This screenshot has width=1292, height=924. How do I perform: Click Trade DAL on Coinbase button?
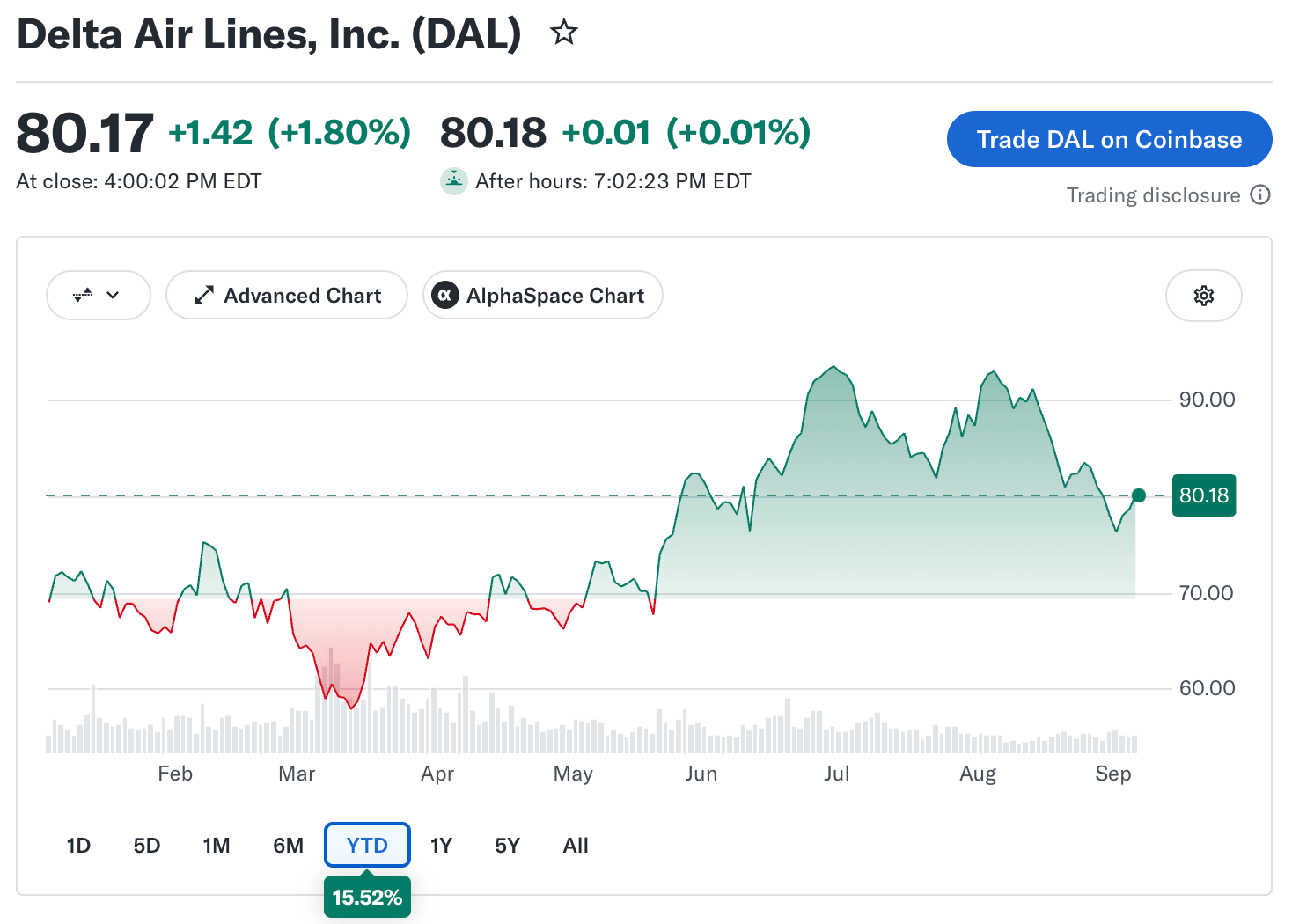(x=1109, y=139)
